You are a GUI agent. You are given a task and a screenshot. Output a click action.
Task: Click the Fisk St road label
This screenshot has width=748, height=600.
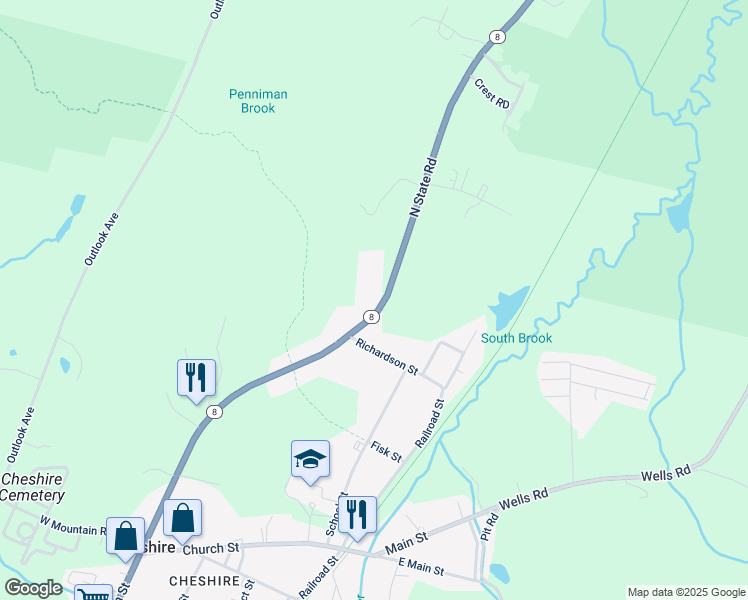[386, 452]
